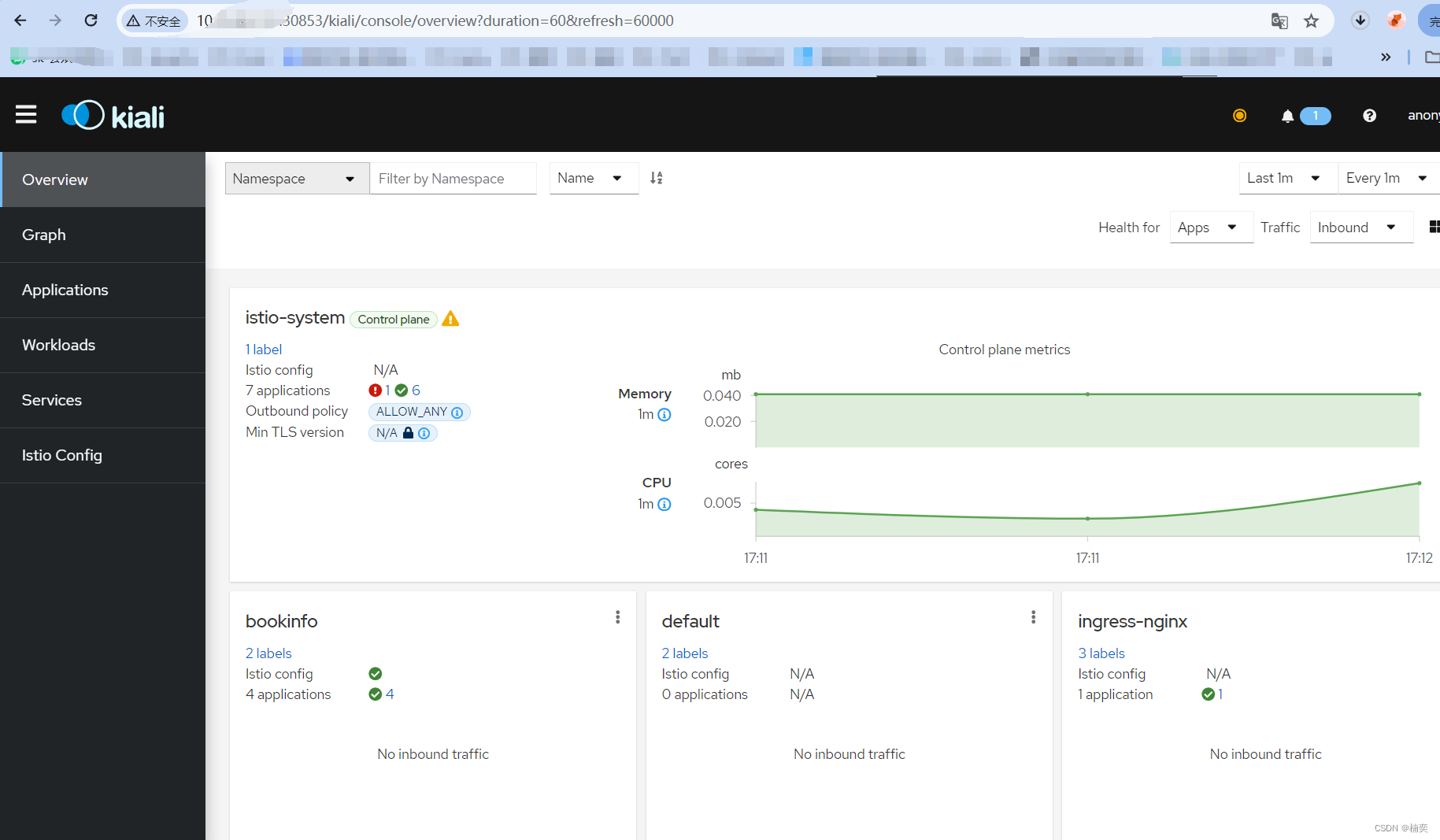Click bookinfo 4 applications health check icon
1440x840 pixels.
click(376, 694)
